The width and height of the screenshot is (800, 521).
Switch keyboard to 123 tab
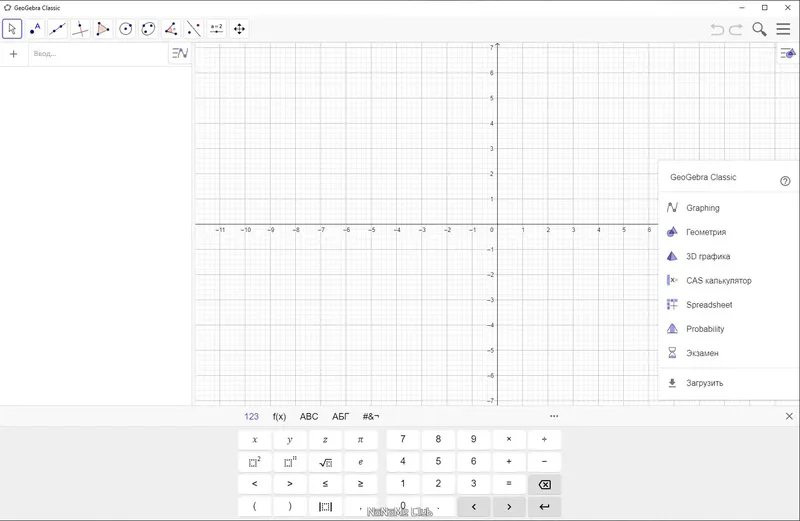pos(252,416)
